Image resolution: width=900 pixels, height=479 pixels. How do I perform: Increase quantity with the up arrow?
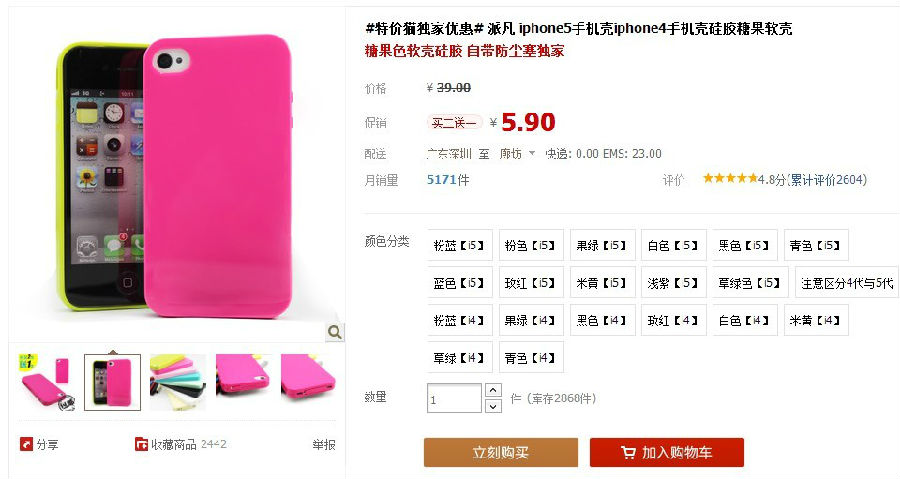493,390
